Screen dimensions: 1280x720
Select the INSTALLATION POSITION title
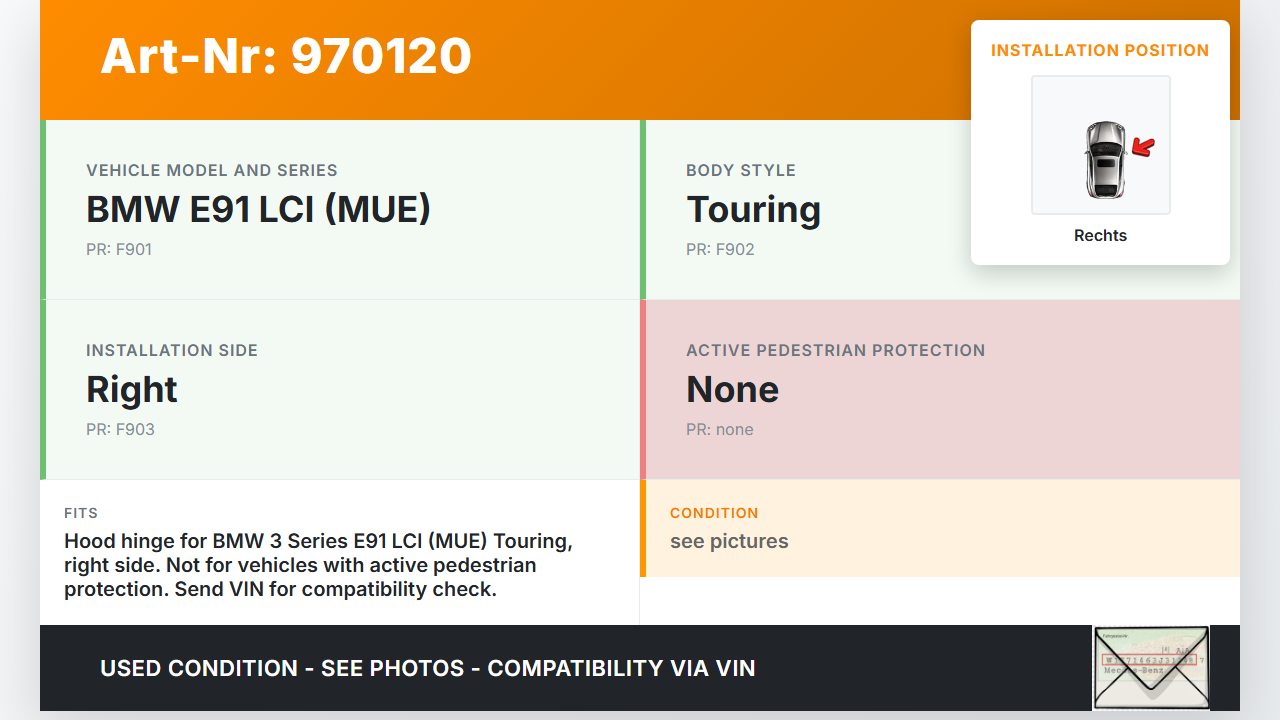pyautogui.click(x=1100, y=50)
